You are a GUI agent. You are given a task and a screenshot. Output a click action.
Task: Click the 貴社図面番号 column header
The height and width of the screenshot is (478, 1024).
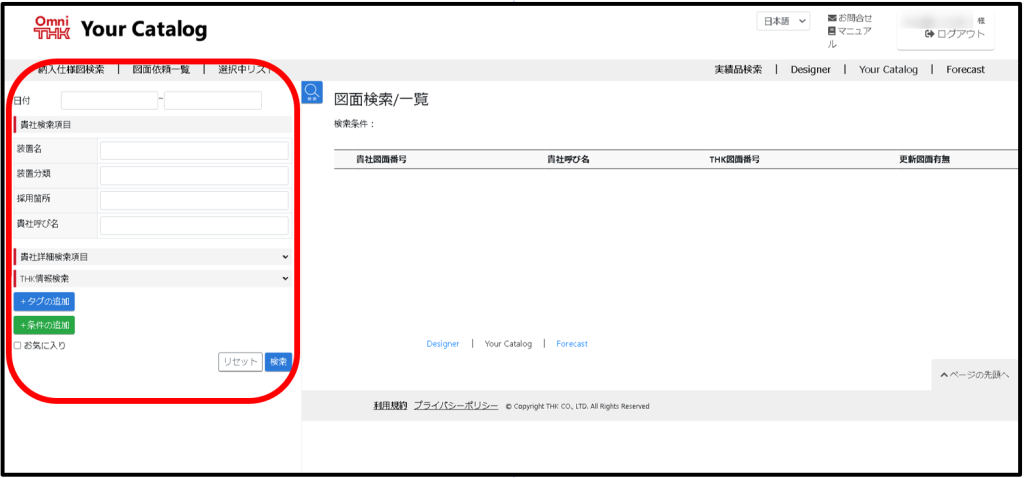[x=381, y=159]
